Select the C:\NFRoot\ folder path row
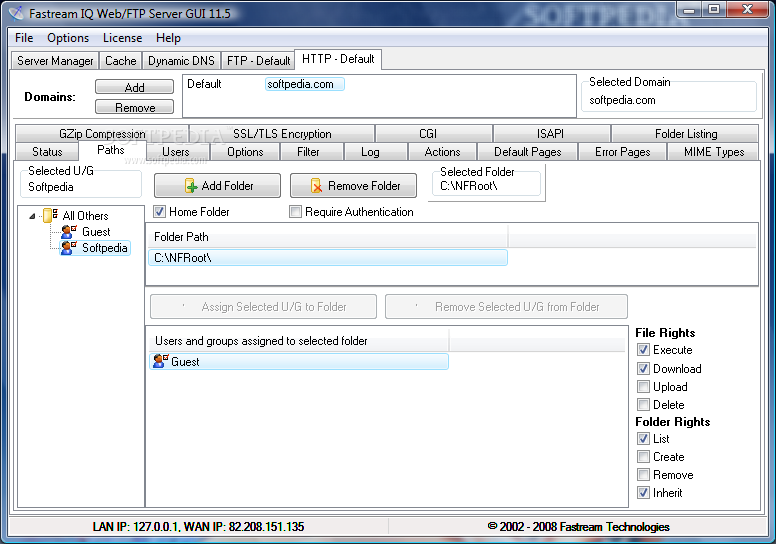Viewport: 776px width, 544px height. [x=328, y=257]
